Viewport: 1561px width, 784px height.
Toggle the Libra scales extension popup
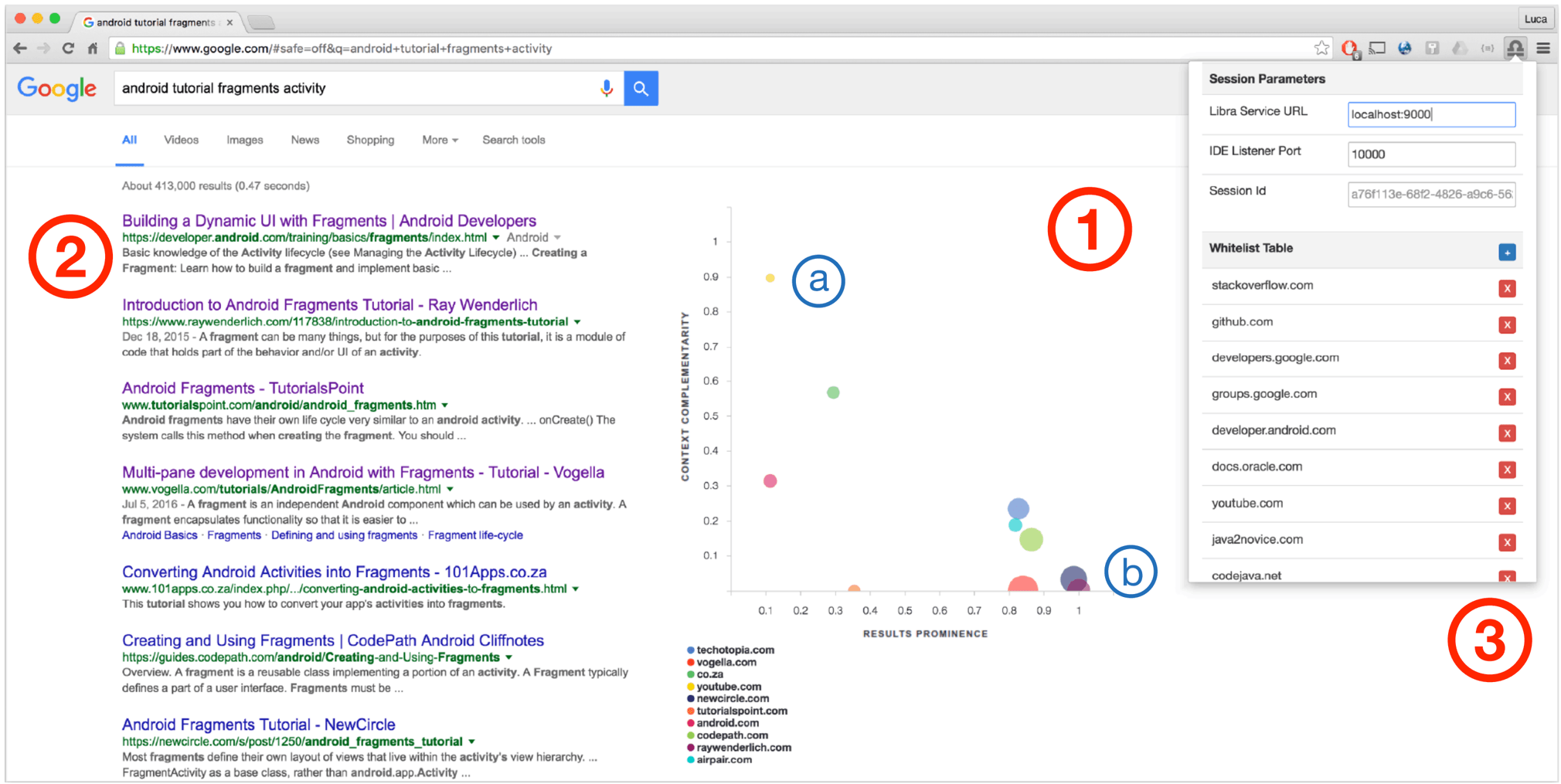[x=1515, y=49]
